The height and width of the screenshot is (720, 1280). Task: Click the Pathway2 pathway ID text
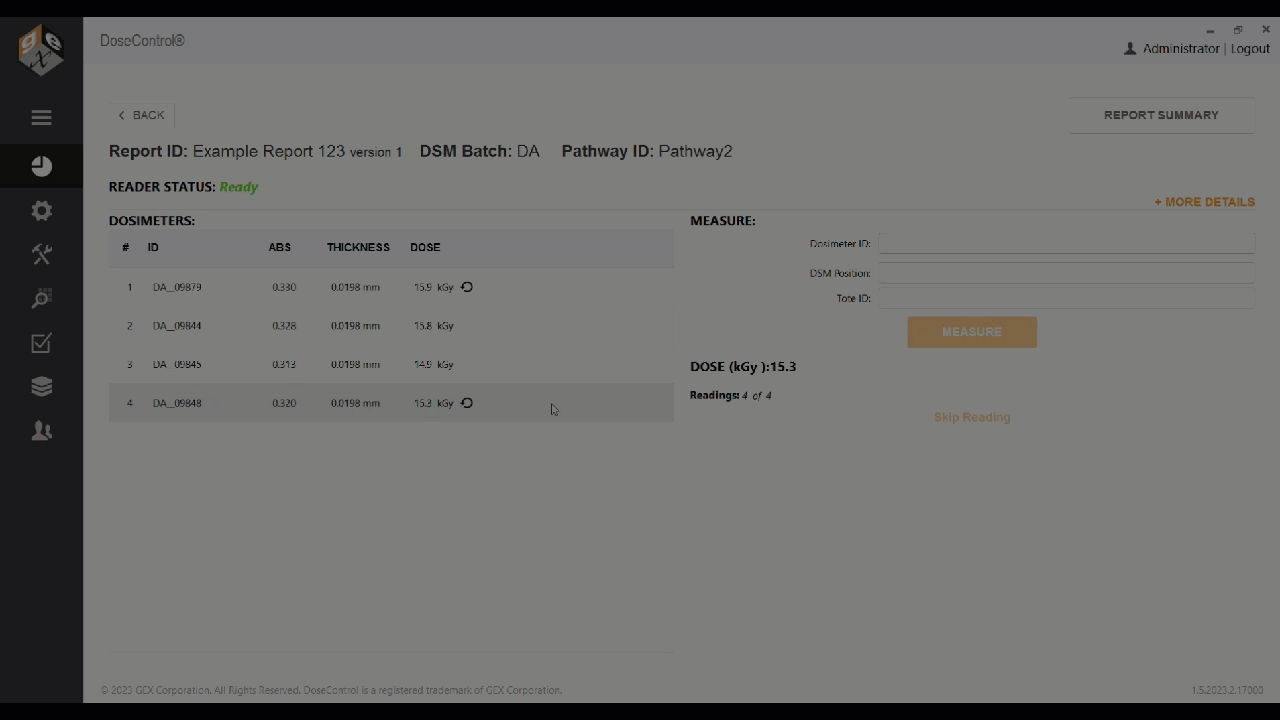click(x=696, y=152)
